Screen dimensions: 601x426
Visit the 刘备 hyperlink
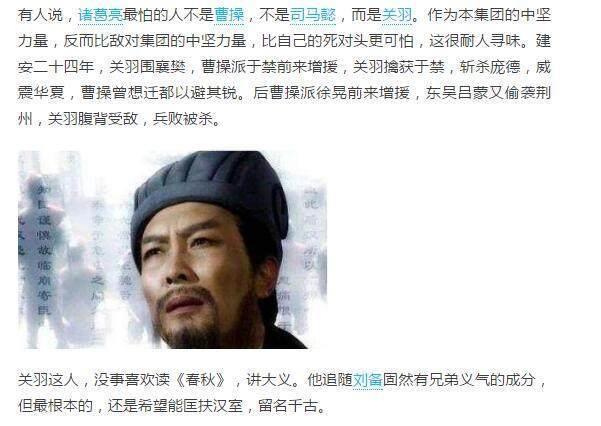[x=367, y=380]
